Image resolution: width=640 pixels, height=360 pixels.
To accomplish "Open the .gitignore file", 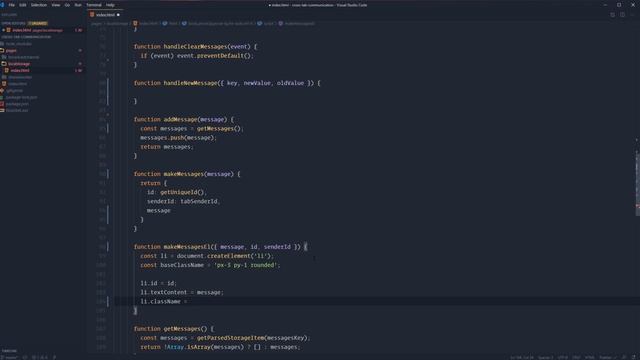I will click(x=14, y=91).
